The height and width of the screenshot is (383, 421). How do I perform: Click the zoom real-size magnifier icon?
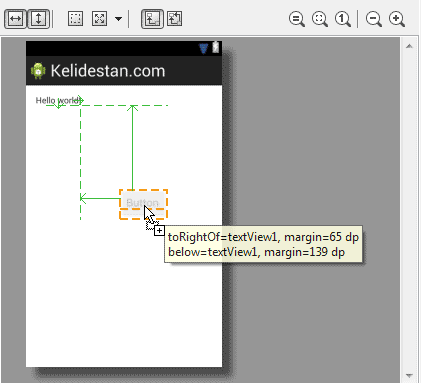[x=320, y=19]
